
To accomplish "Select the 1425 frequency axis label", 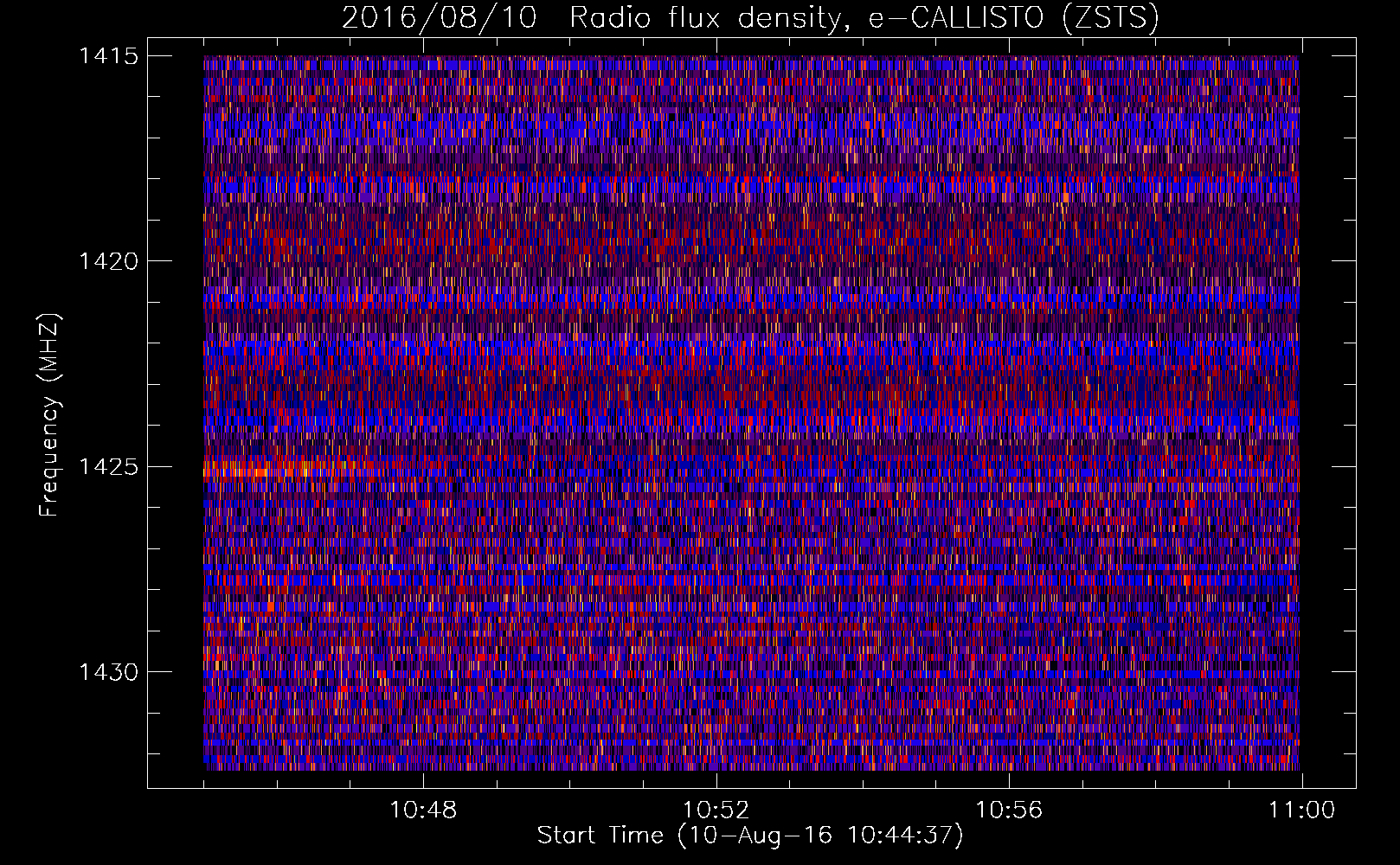I will click(x=108, y=467).
